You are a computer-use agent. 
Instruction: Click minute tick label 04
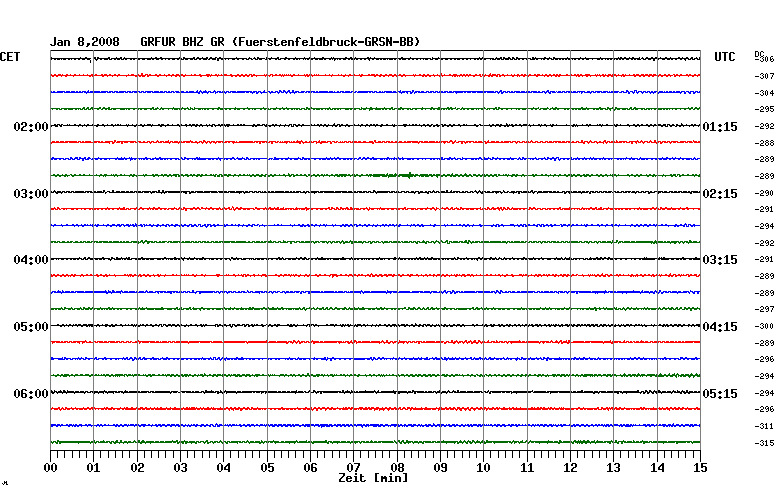coord(223,468)
